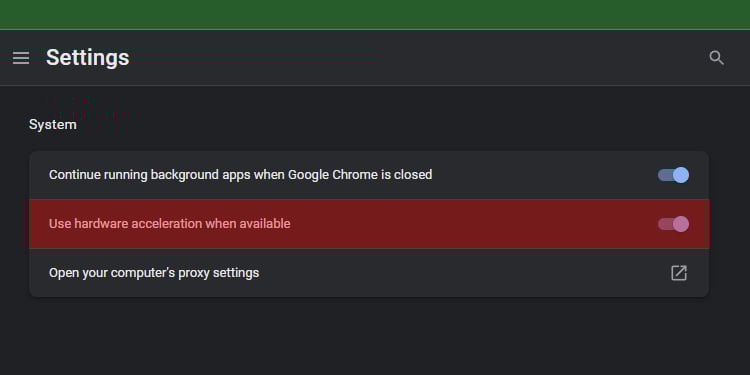
Task: Click 'Open your computer's proxy settings'
Action: (154, 273)
